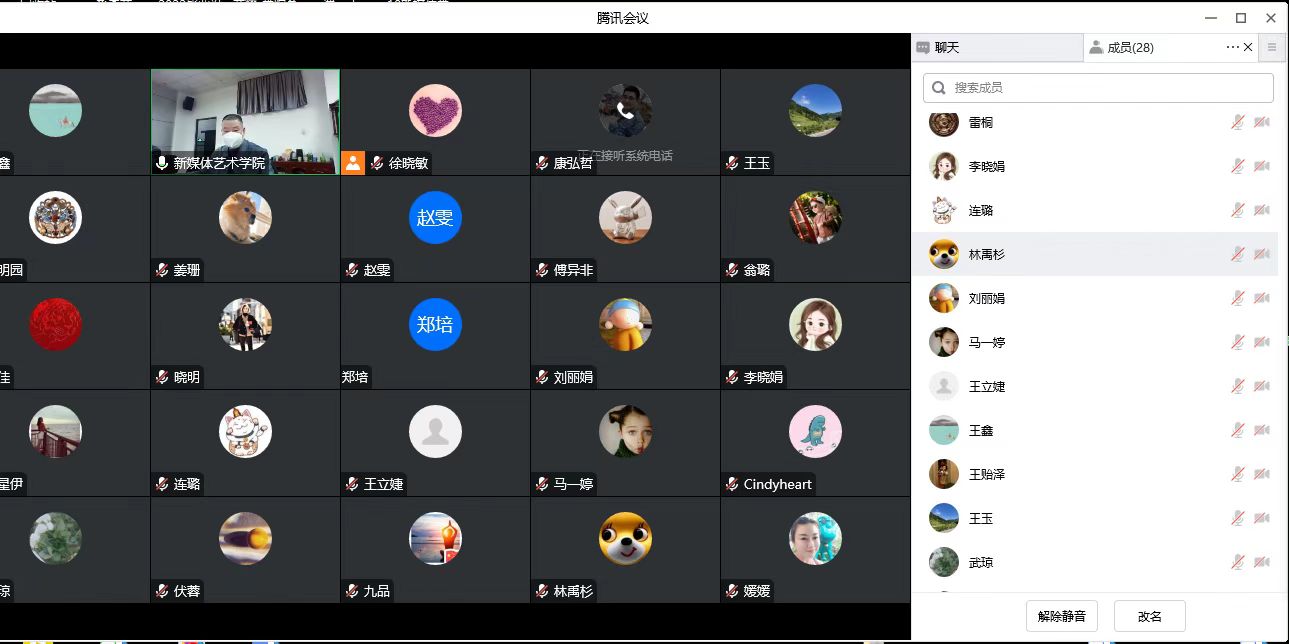Select 郑培's blue avatar video tile

pos(435,325)
